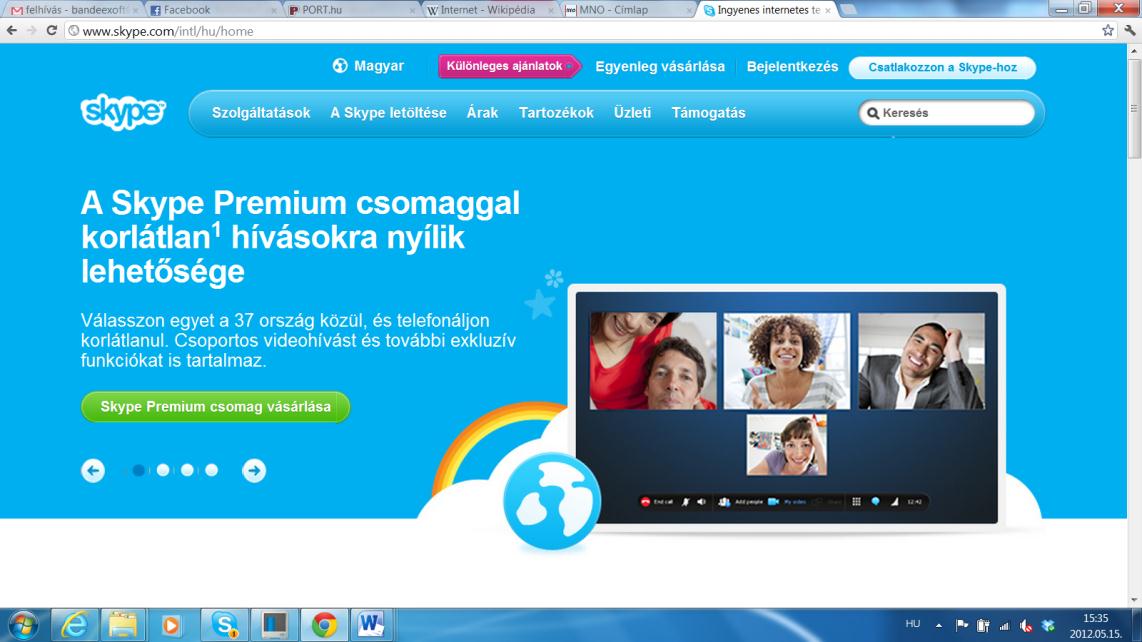Switch to Chrome in the taskbar

(324, 625)
